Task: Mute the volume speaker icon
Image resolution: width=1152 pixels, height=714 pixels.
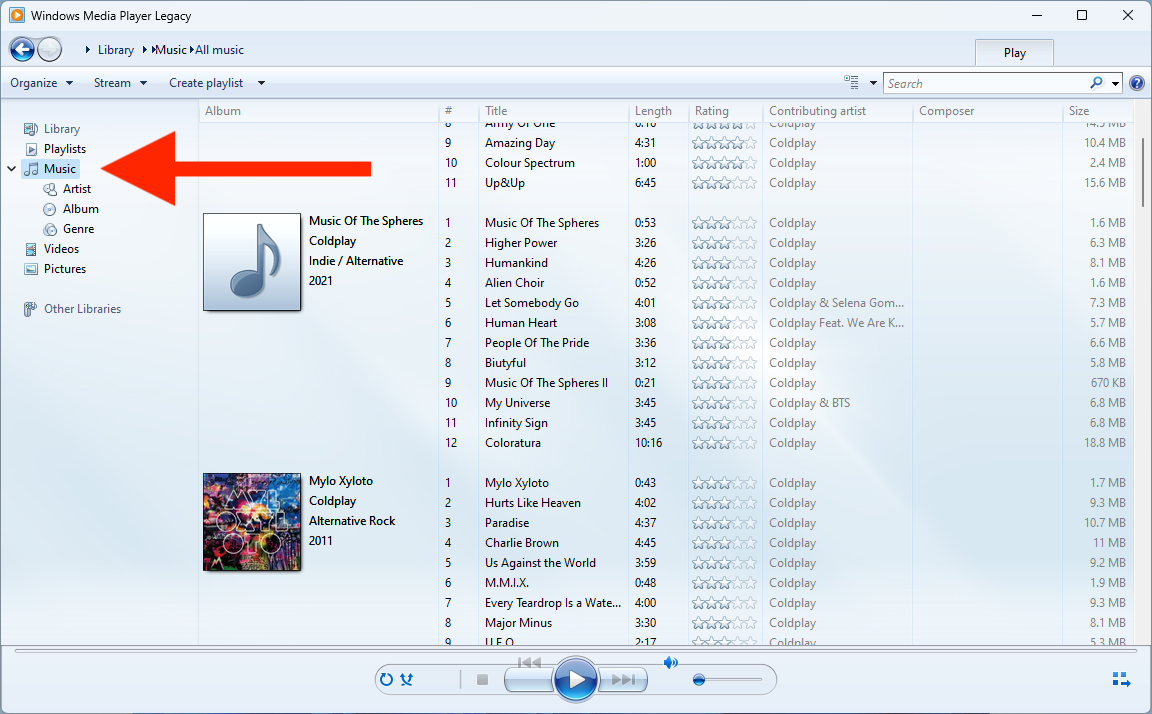Action: [x=671, y=662]
